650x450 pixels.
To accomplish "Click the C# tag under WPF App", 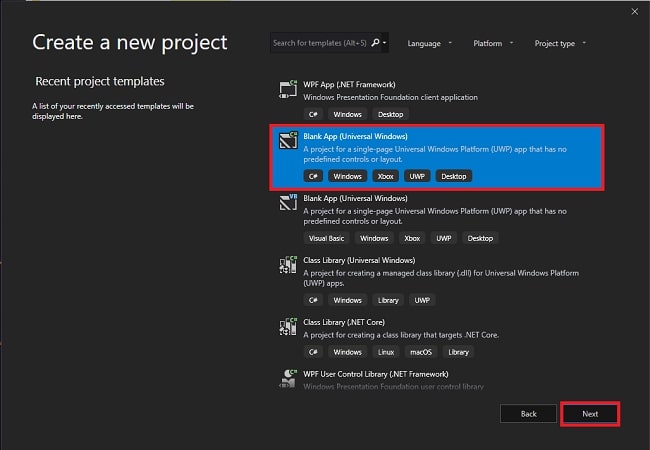I will click(x=313, y=114).
